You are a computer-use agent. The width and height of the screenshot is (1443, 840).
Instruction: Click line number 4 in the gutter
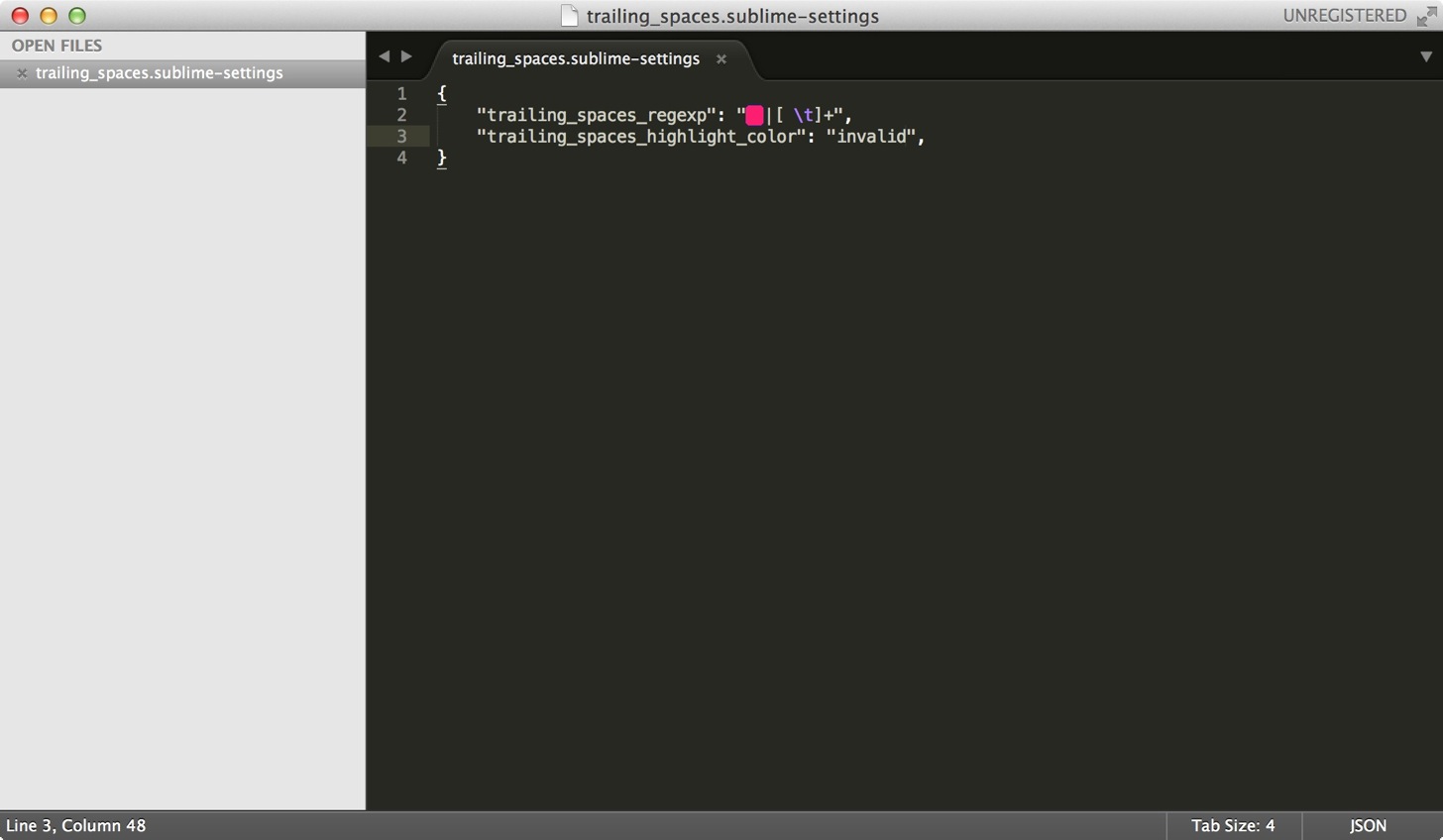401,157
